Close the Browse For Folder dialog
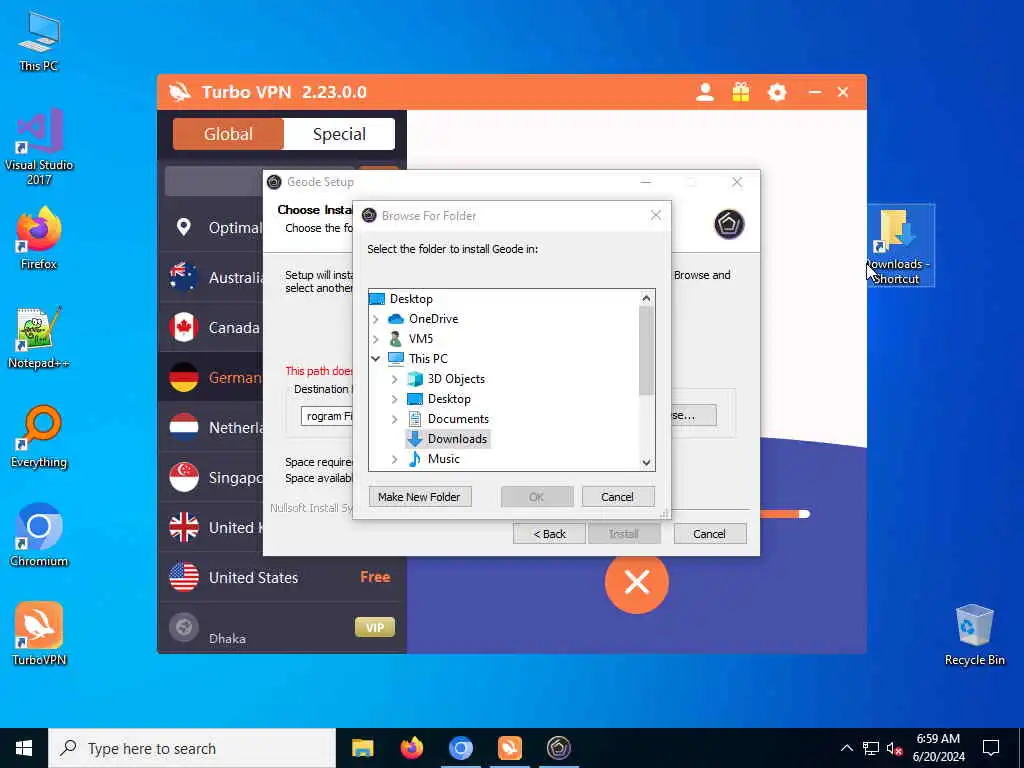 coord(656,216)
